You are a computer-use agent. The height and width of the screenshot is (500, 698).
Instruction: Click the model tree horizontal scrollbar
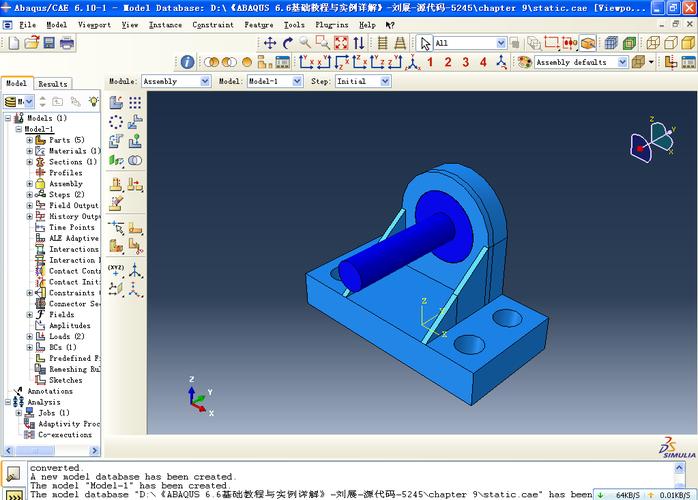[51, 451]
